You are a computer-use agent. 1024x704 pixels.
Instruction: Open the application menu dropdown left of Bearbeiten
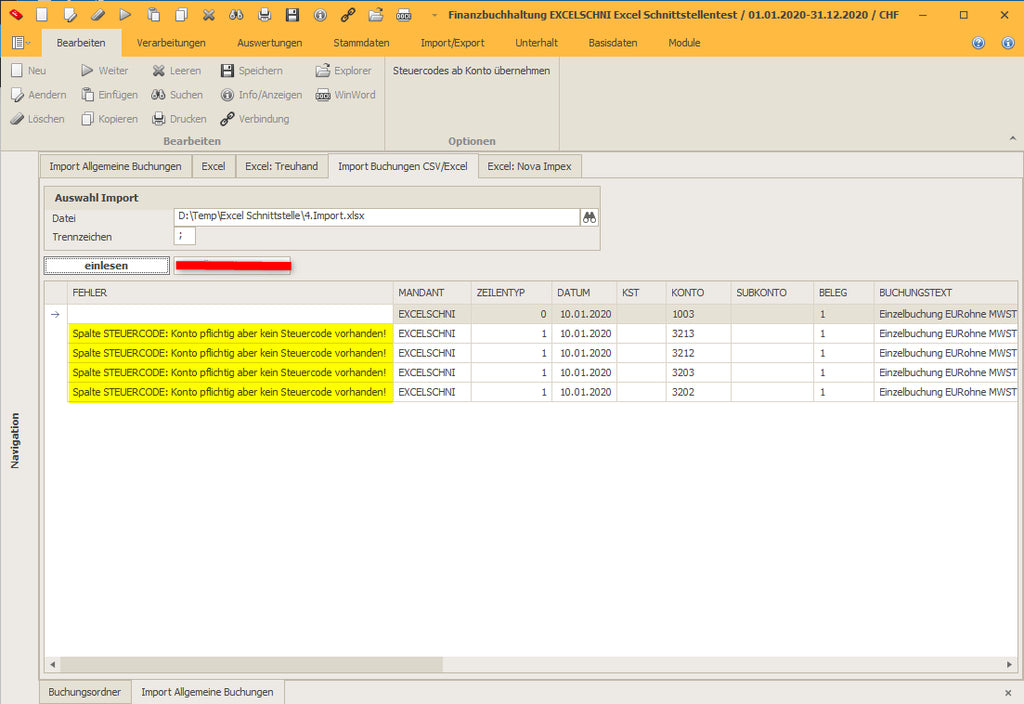point(21,43)
